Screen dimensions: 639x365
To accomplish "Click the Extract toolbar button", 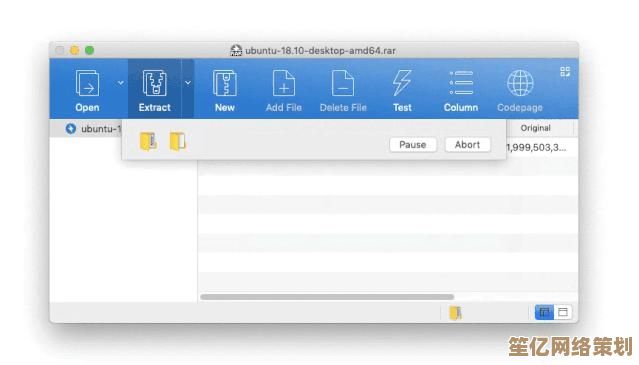I will 154,90.
